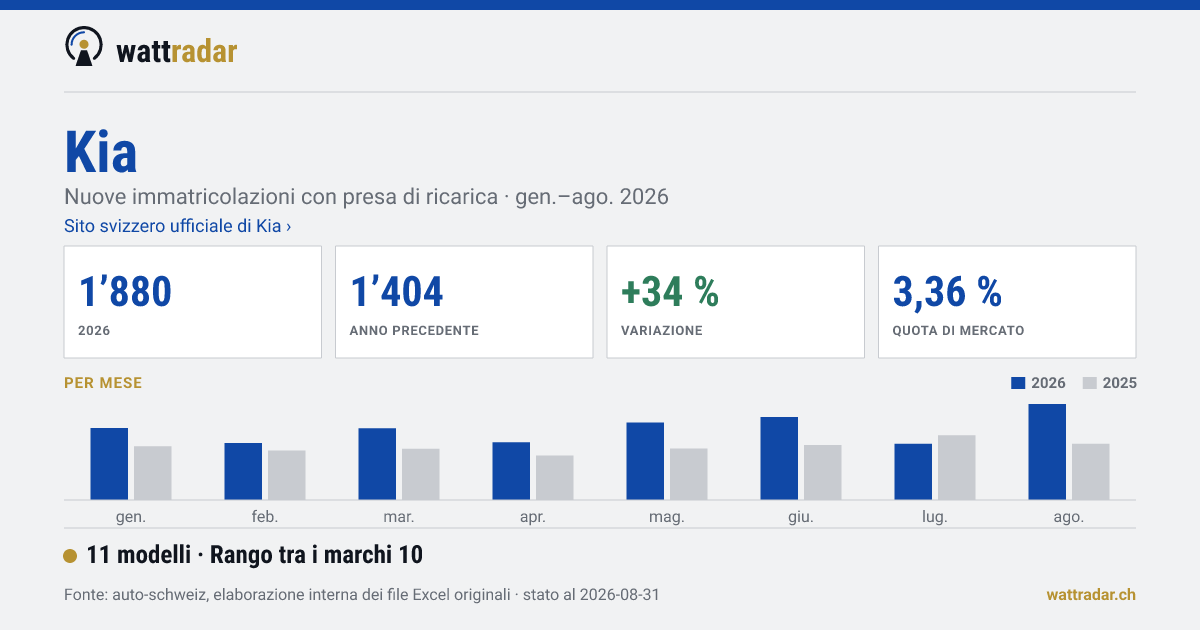Click the subtitle about Nuove immatricolazioni
The width and height of the screenshot is (1200, 630).
366,197
